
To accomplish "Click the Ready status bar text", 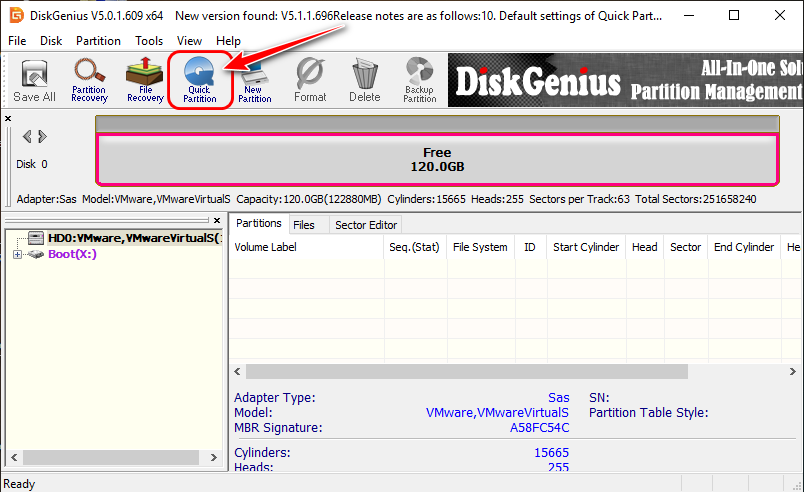I will pos(19,484).
